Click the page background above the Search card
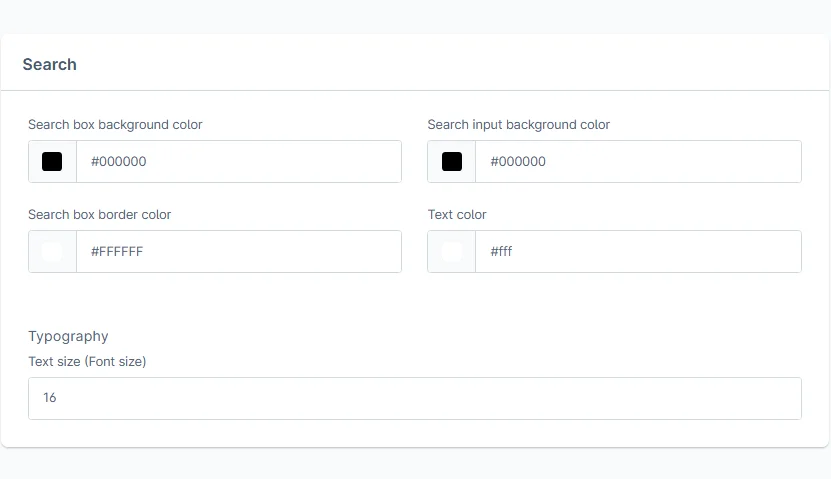This screenshot has height=479, width=831. [415, 16]
